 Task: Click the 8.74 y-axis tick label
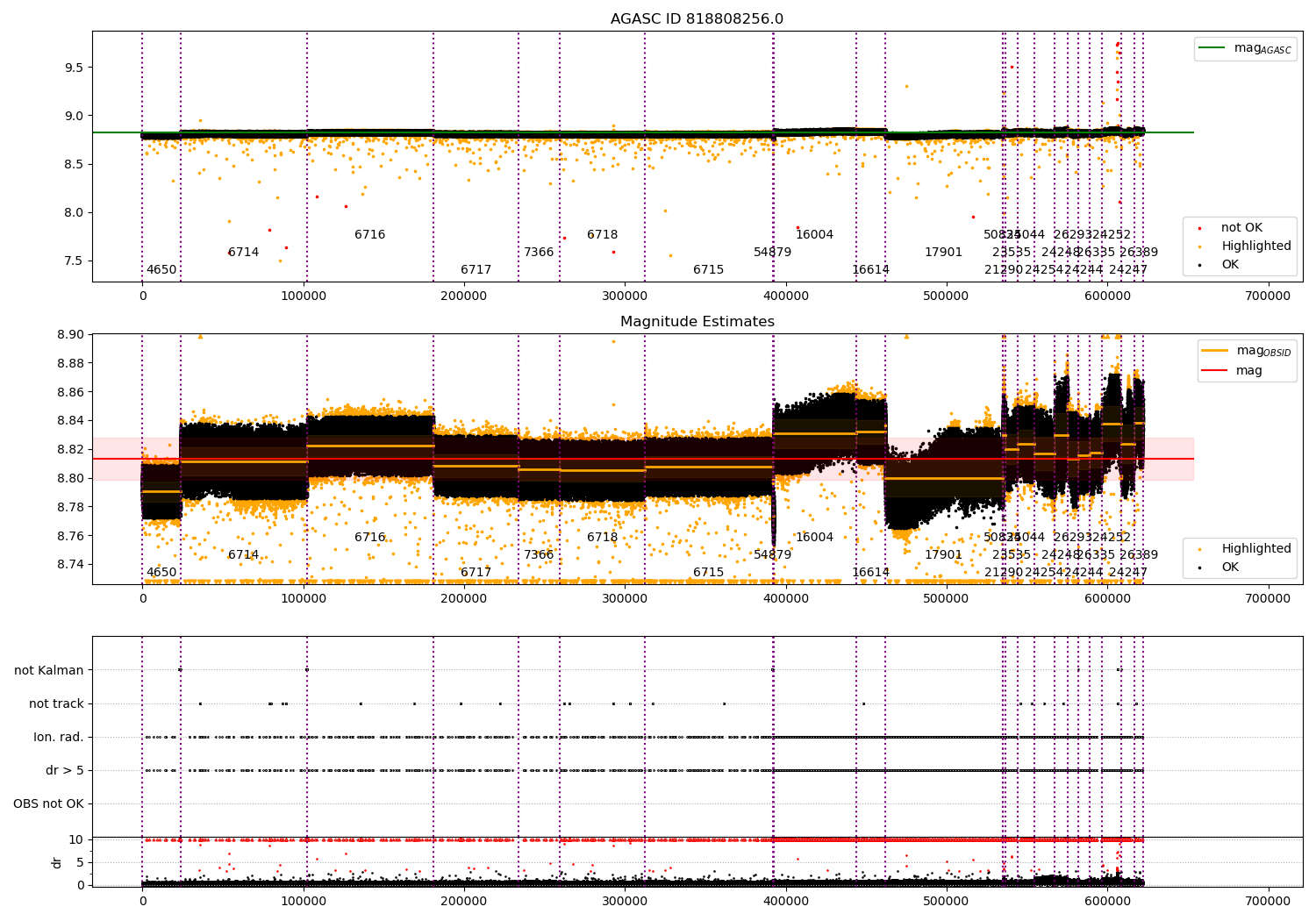(x=70, y=564)
